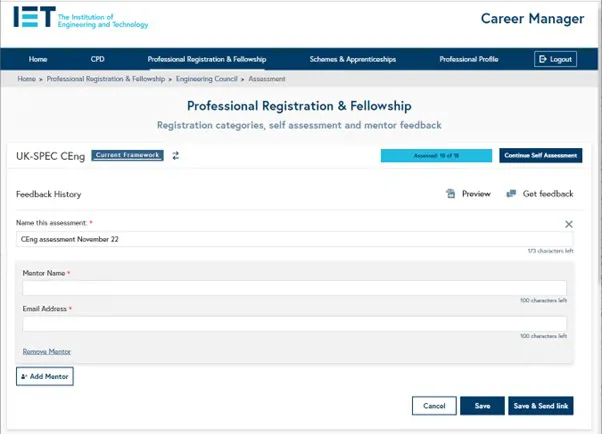Click the Current Framework badge
This screenshot has height=434, width=602.
tap(127, 155)
